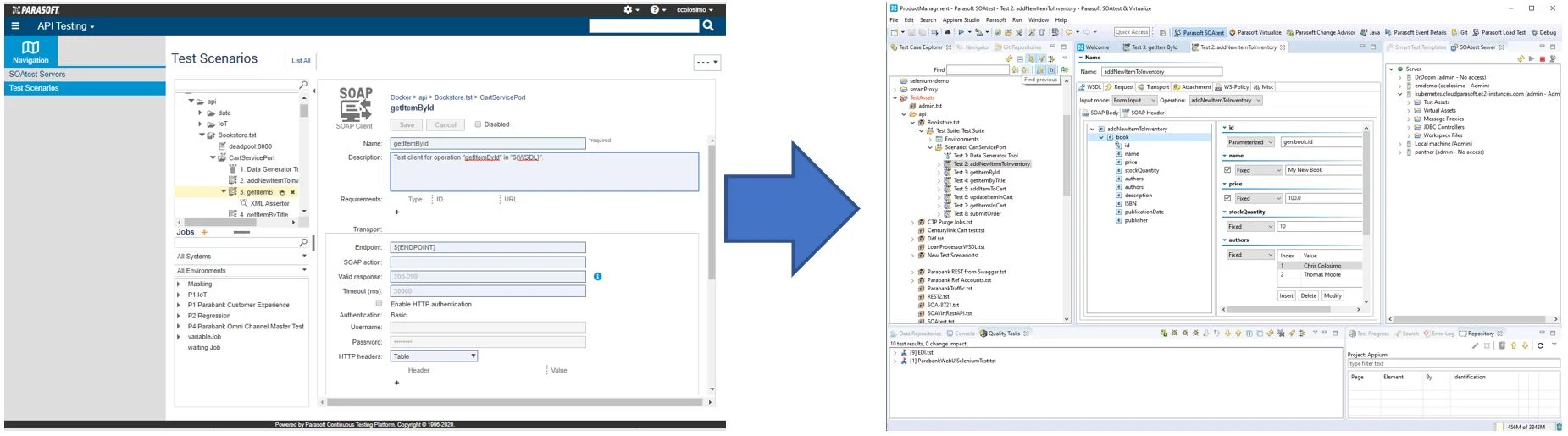Click the Run arrow in SOAtest toolbar
This screenshot has width=1568, height=436.
(x=961, y=32)
